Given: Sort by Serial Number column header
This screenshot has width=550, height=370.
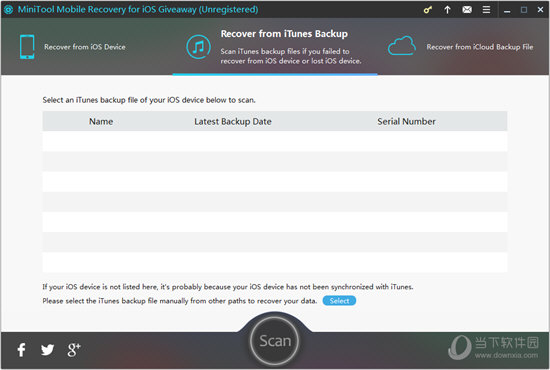Looking at the screenshot, I should (407, 121).
